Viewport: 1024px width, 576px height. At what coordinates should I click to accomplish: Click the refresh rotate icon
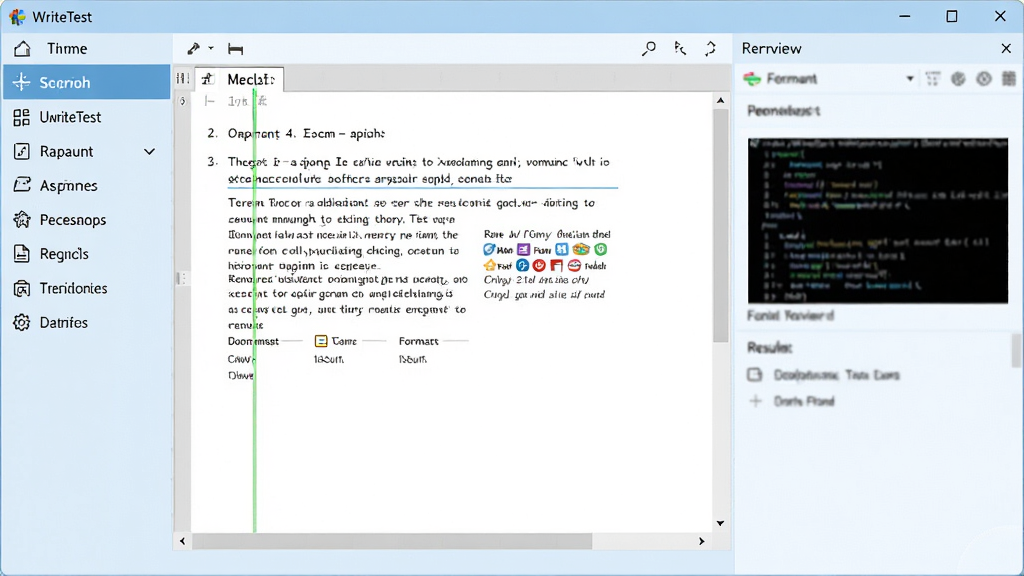(x=711, y=48)
